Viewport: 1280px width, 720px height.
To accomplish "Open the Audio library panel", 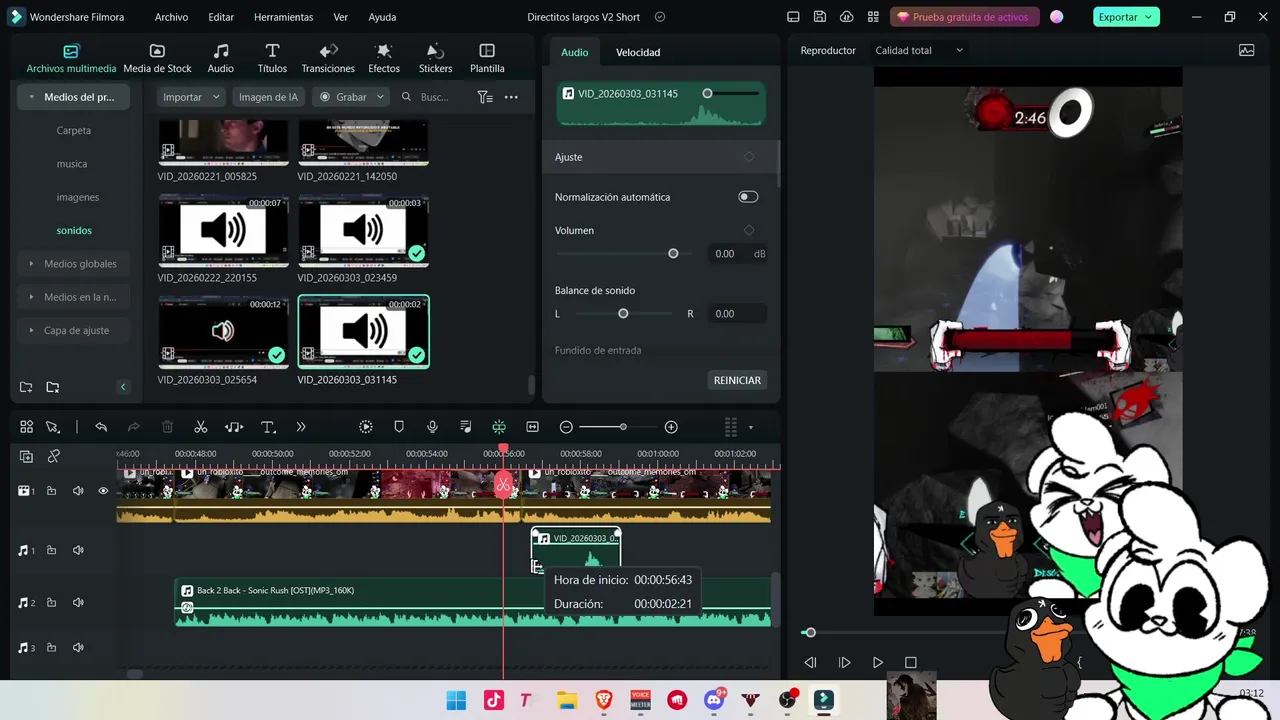I will coord(220,59).
